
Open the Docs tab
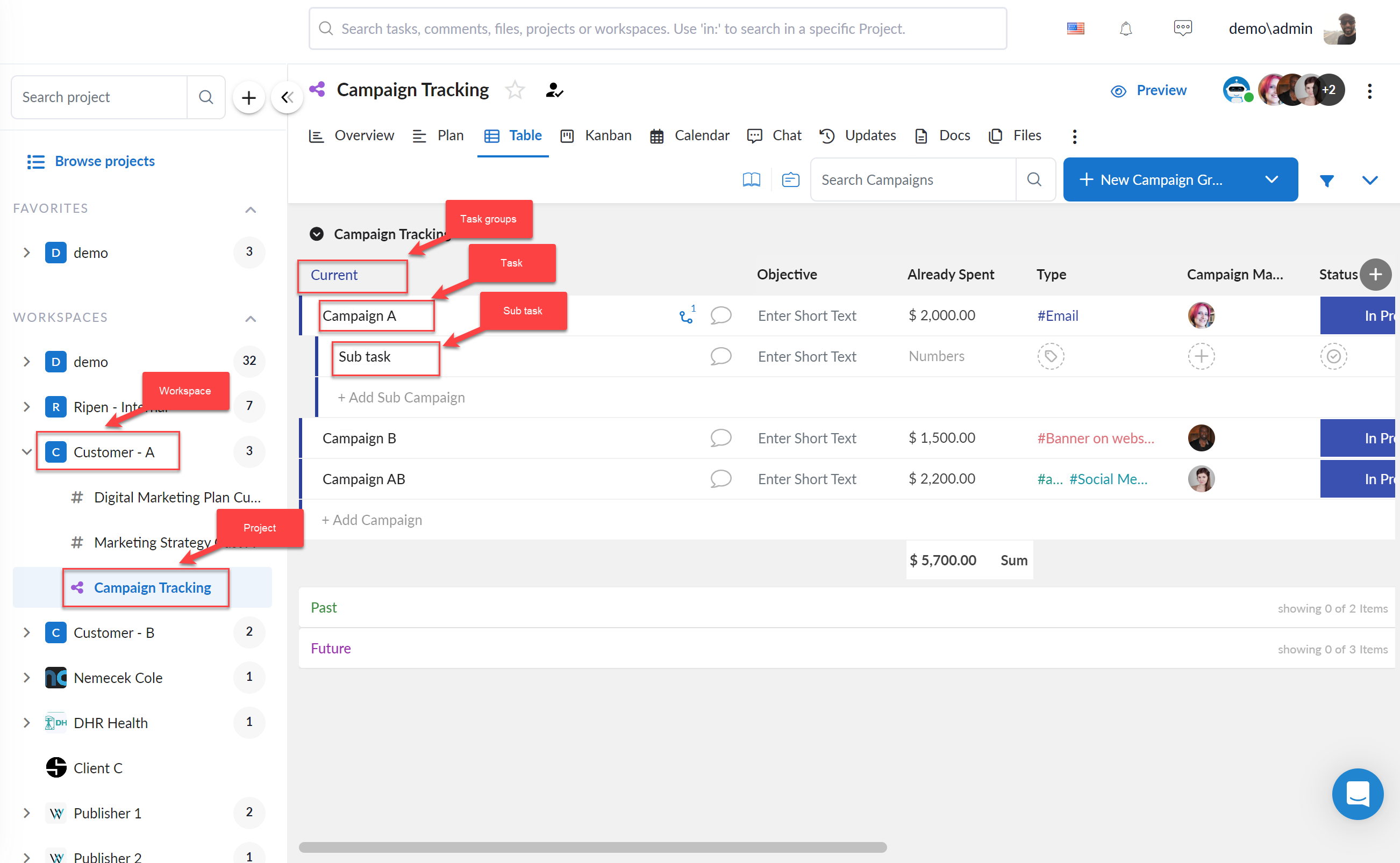tap(942, 136)
